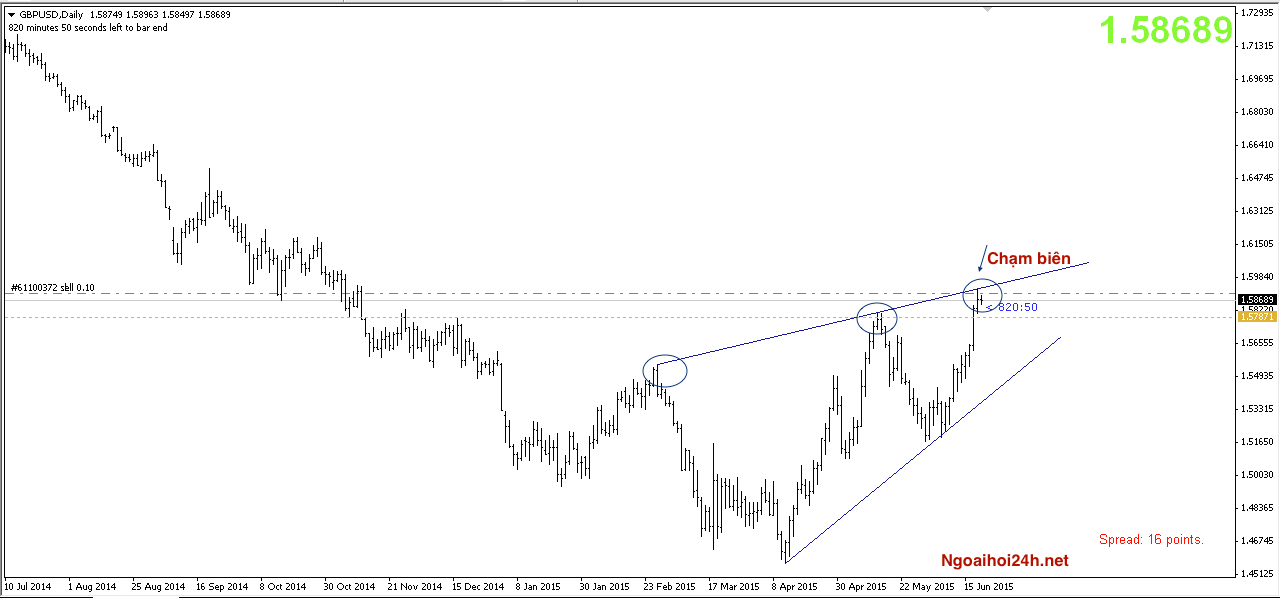Click the blue '820:50' bar timer label
Viewport: 1280px width, 598px height.
point(1012,307)
